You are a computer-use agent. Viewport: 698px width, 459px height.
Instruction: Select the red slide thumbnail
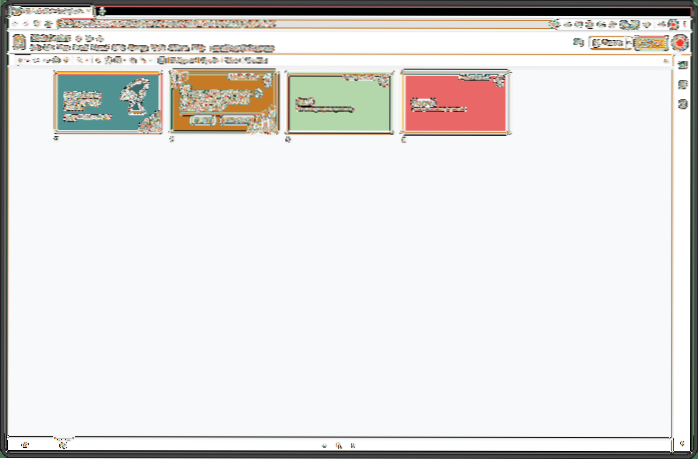click(x=455, y=102)
